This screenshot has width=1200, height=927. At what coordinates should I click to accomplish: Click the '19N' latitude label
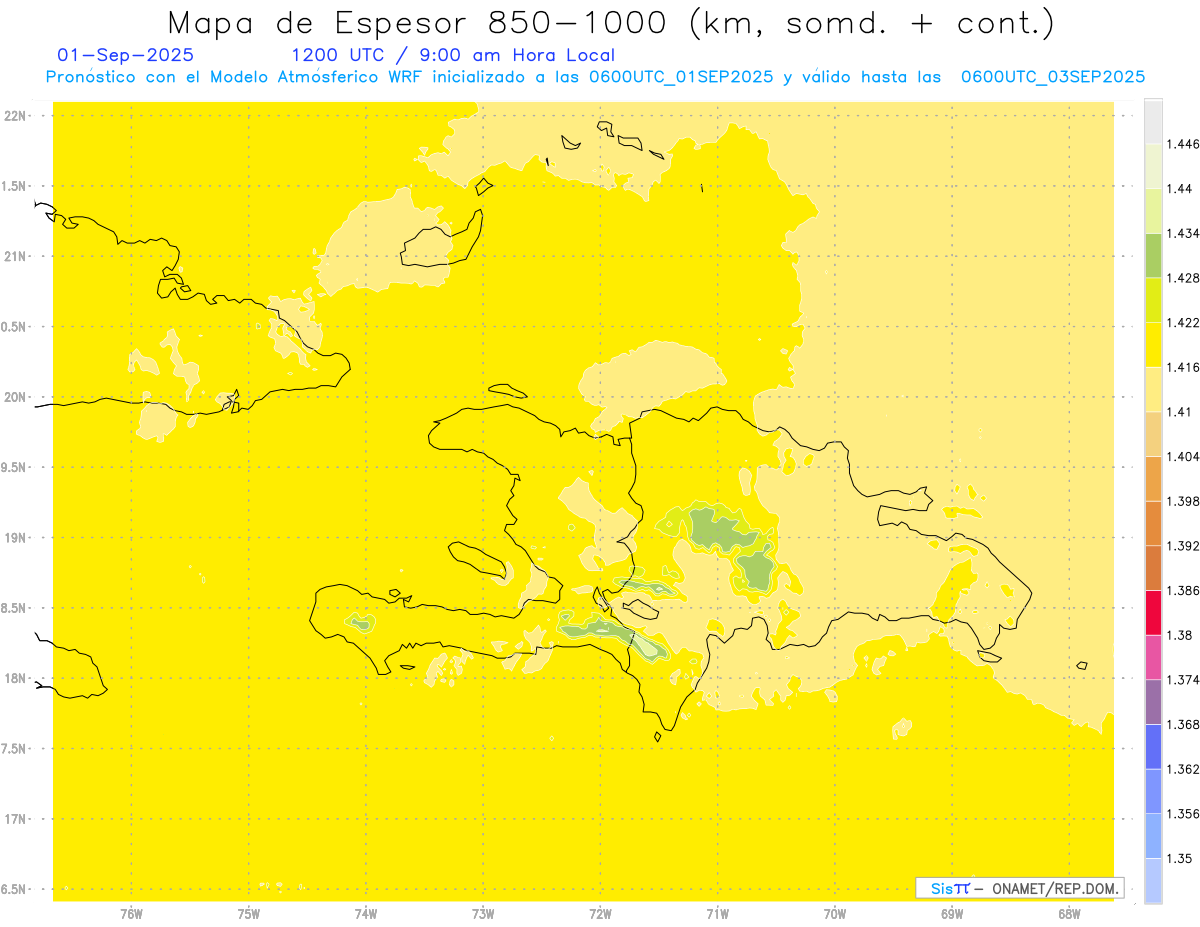16,538
